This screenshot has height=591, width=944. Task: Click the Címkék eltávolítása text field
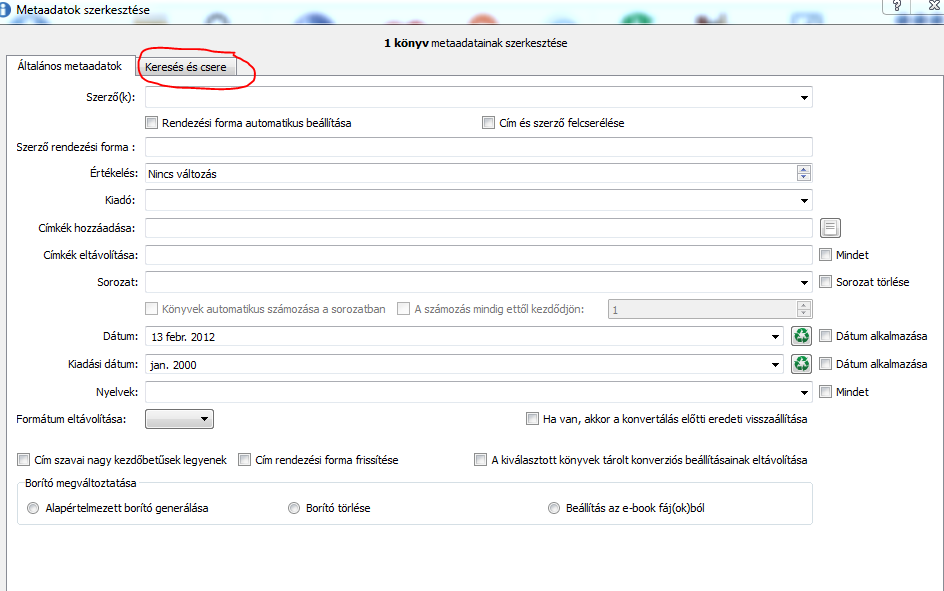[x=479, y=255]
